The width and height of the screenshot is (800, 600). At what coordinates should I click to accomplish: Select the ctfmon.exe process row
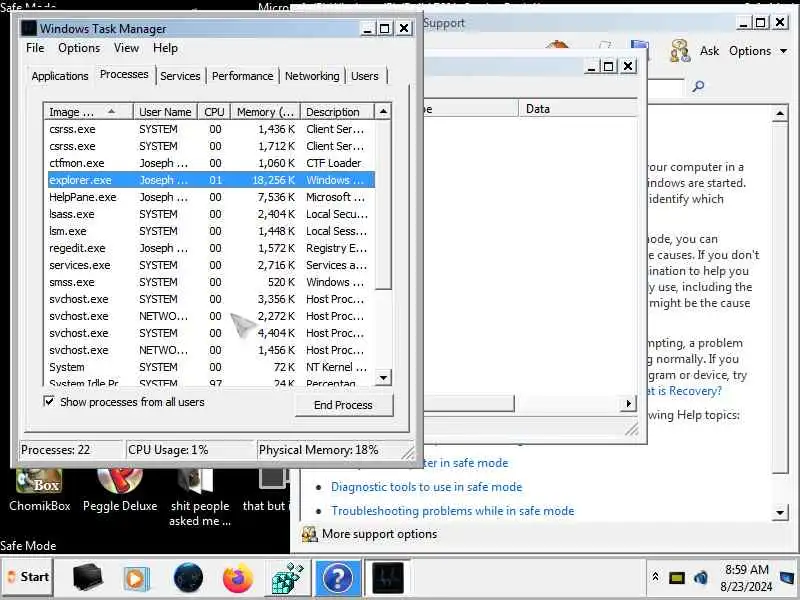coord(211,163)
